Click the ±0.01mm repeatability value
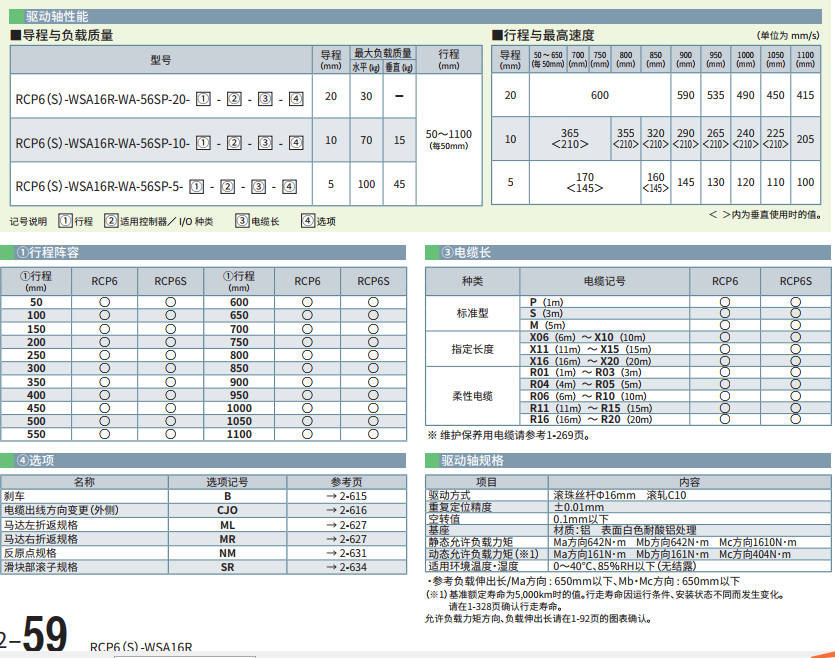Image resolution: width=835 pixels, height=658 pixels. 579,507
